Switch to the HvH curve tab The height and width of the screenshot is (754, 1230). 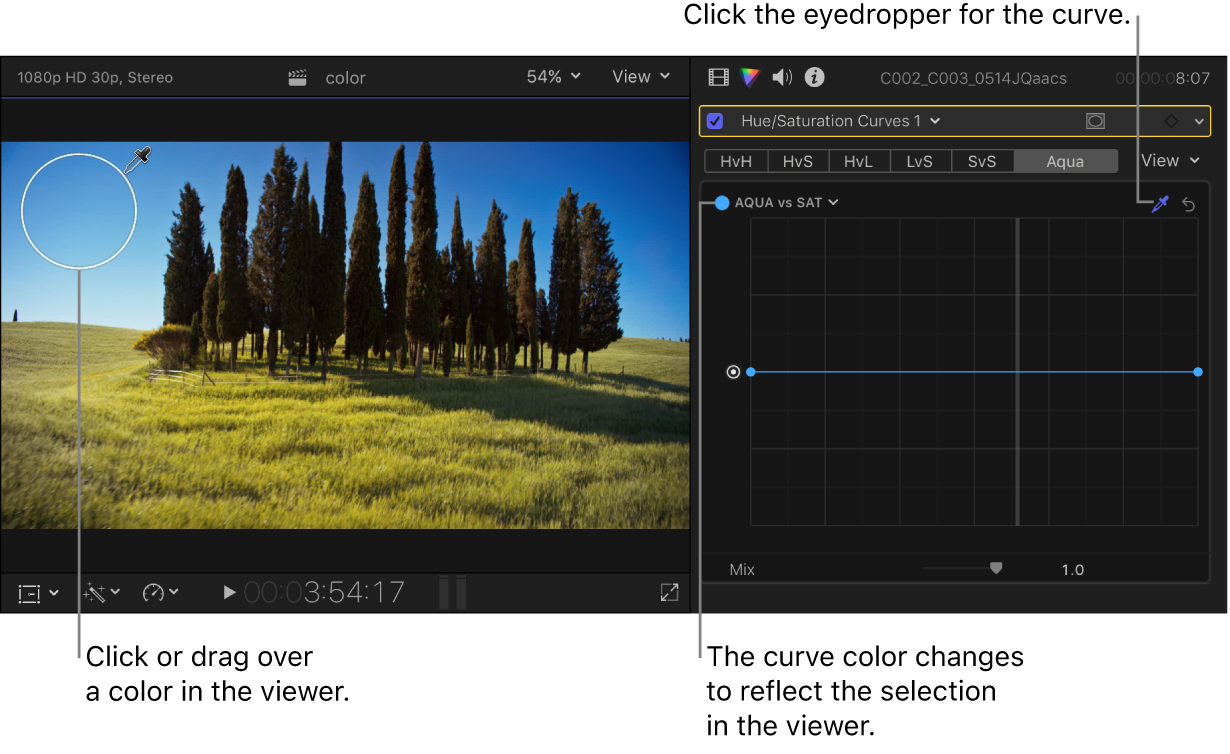(735, 160)
